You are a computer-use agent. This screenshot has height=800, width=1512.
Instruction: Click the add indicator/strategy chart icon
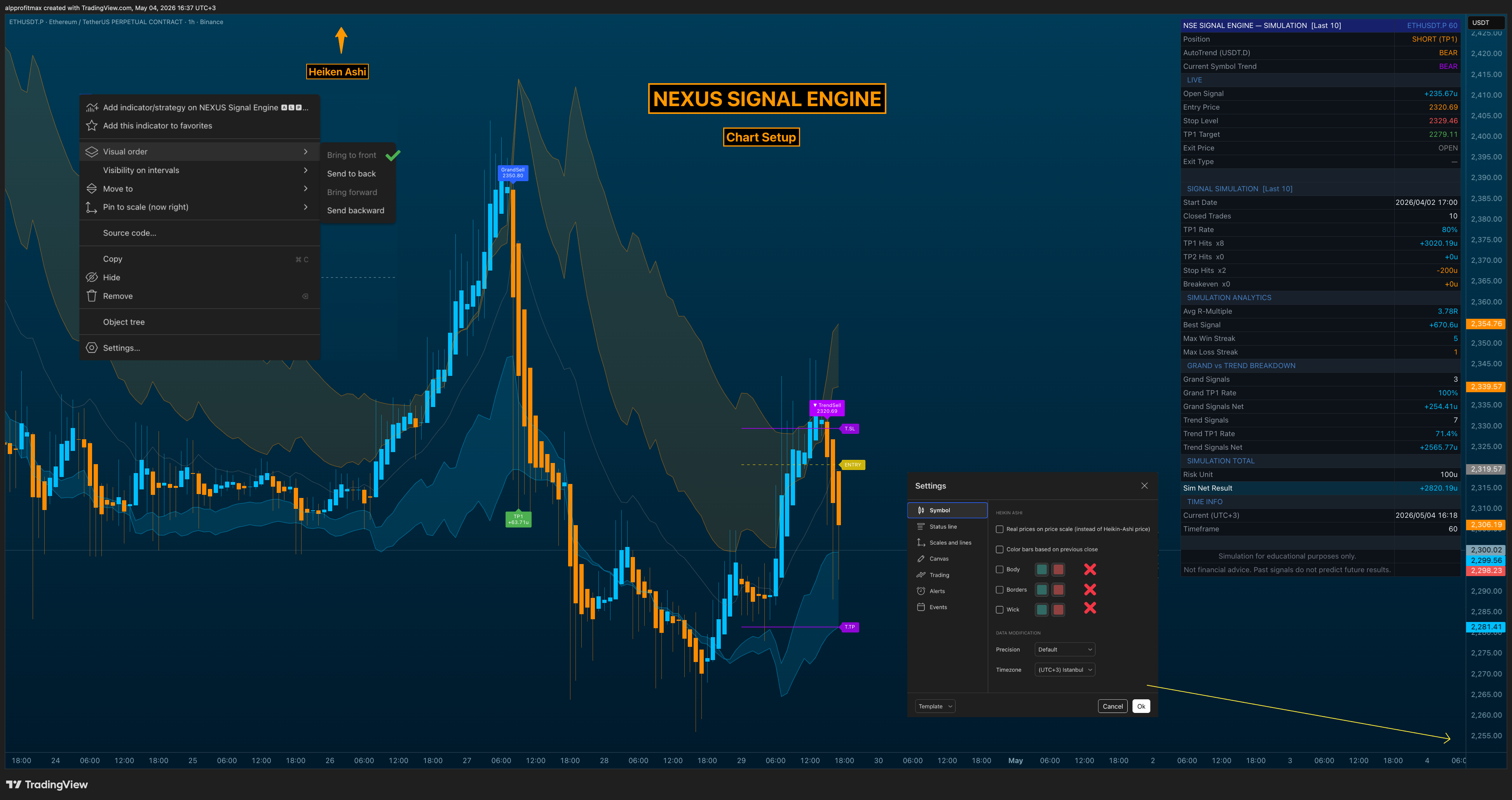(92, 107)
